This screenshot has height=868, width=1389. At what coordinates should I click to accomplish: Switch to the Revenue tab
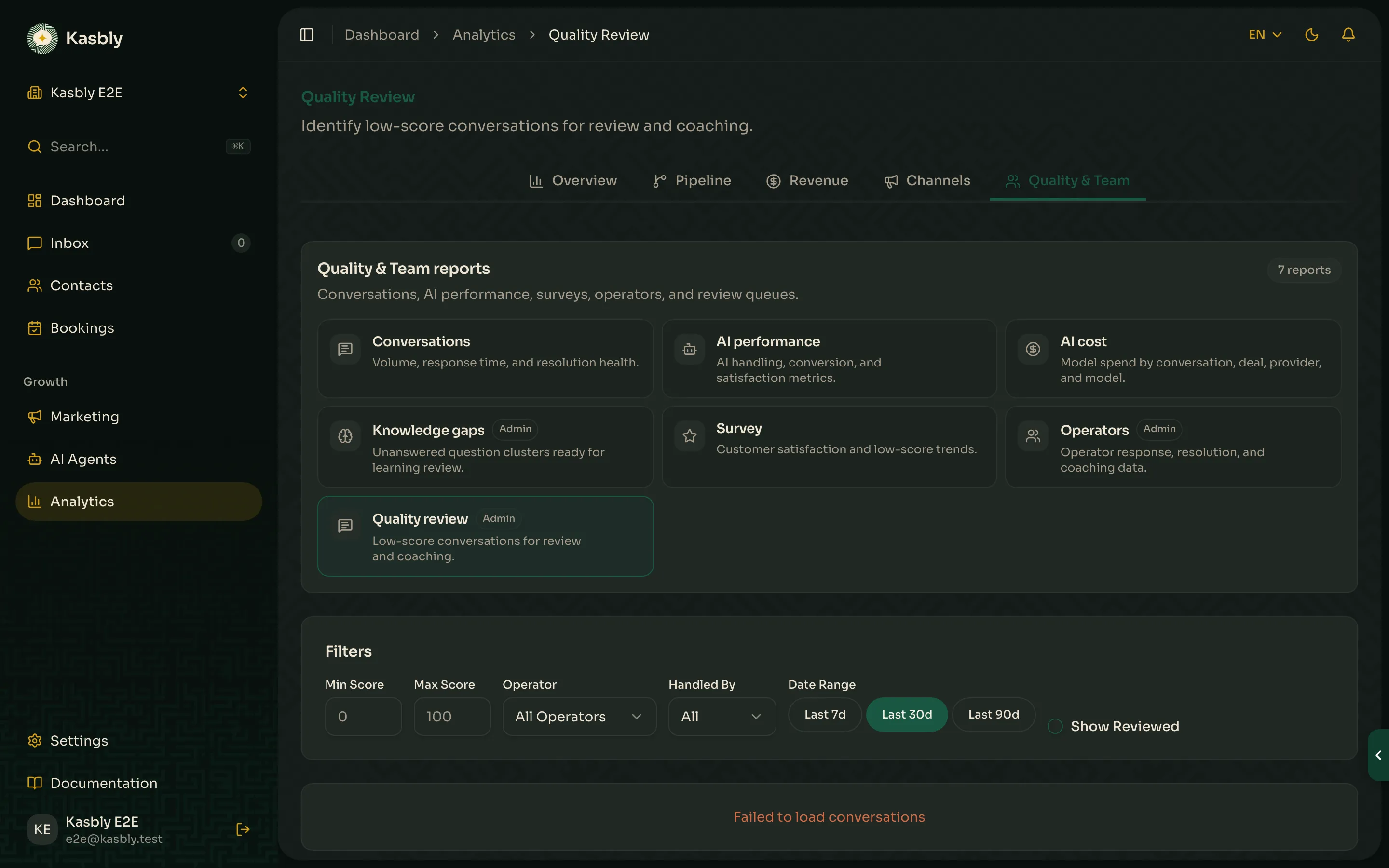807,181
